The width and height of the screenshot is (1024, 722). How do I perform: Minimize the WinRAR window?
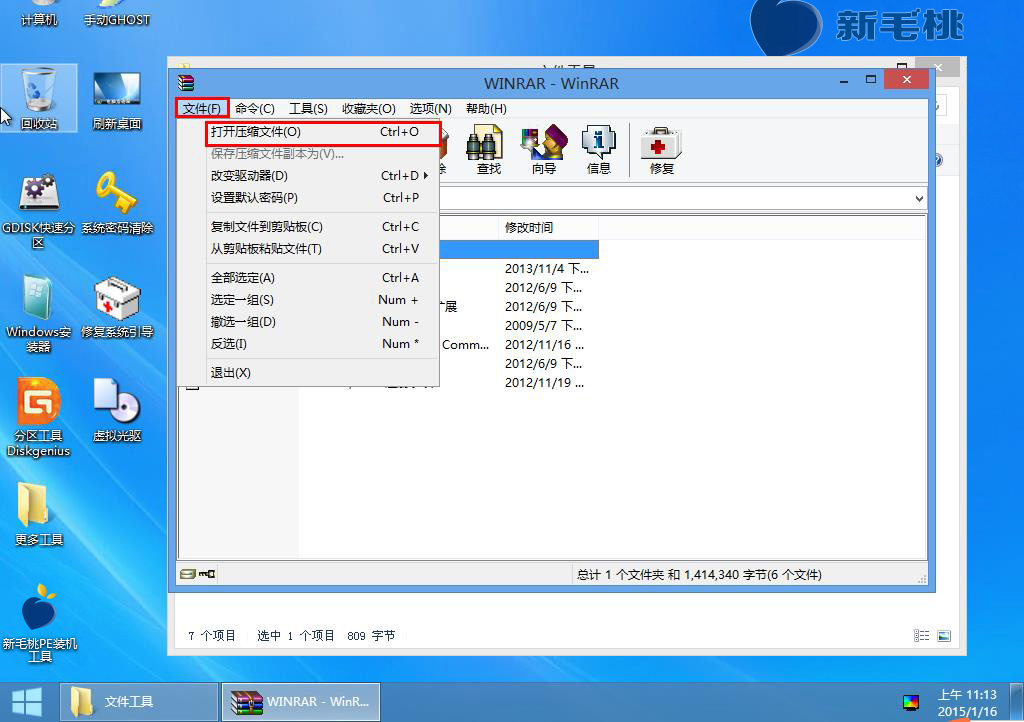844,81
